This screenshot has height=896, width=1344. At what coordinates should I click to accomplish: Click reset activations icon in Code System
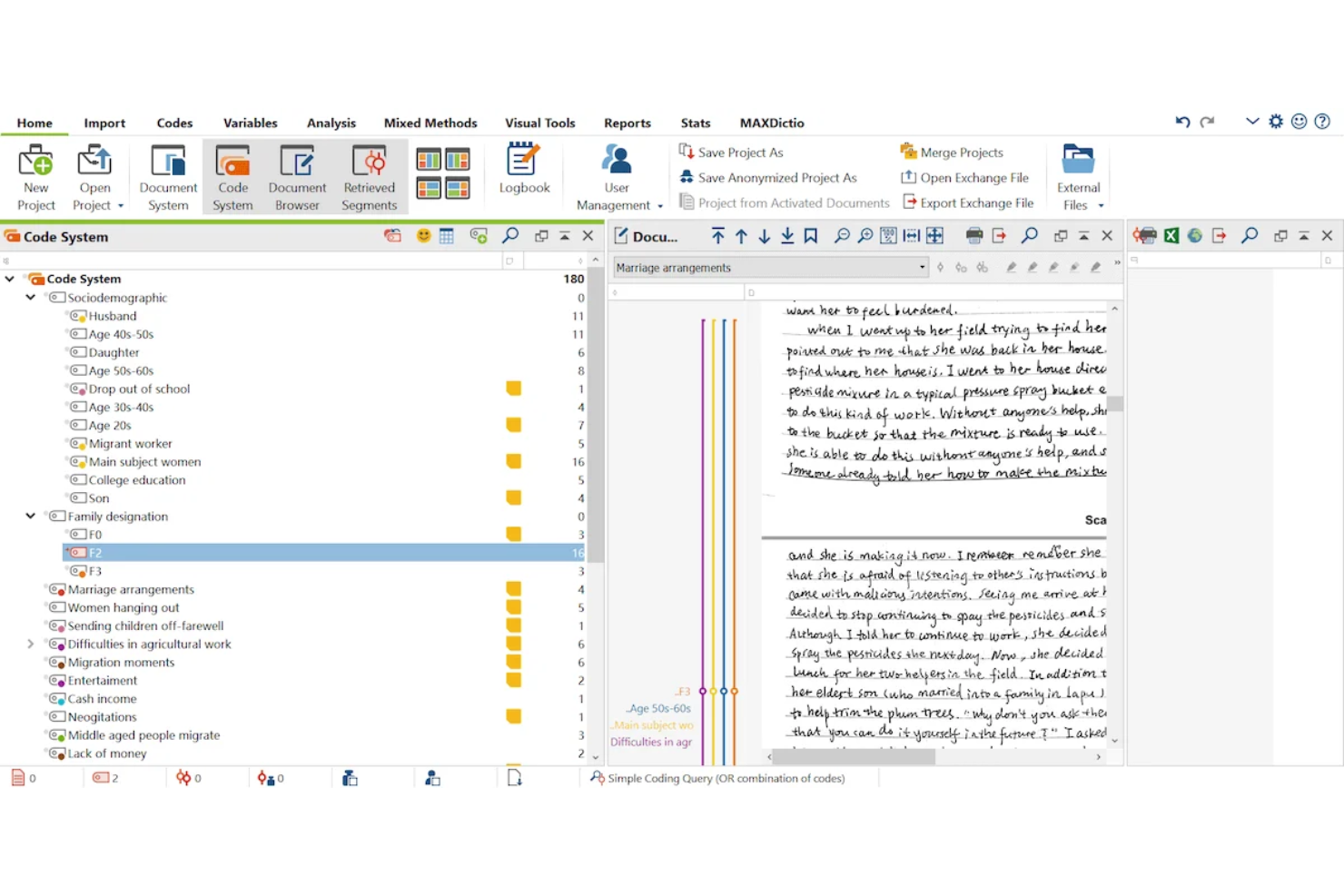point(392,236)
